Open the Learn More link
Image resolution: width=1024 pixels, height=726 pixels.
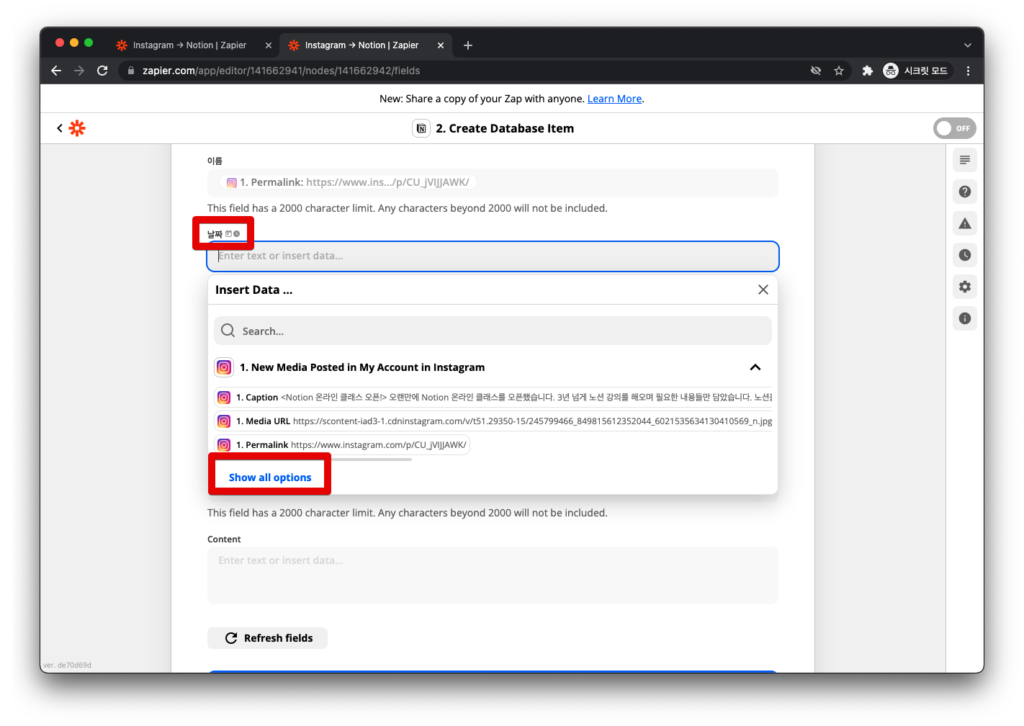pyautogui.click(x=614, y=99)
